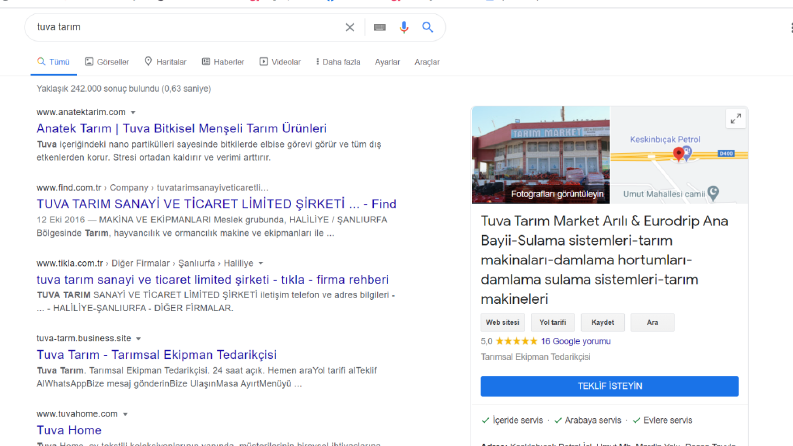Click the www.anatektarim.com URL text

pyautogui.click(x=81, y=112)
